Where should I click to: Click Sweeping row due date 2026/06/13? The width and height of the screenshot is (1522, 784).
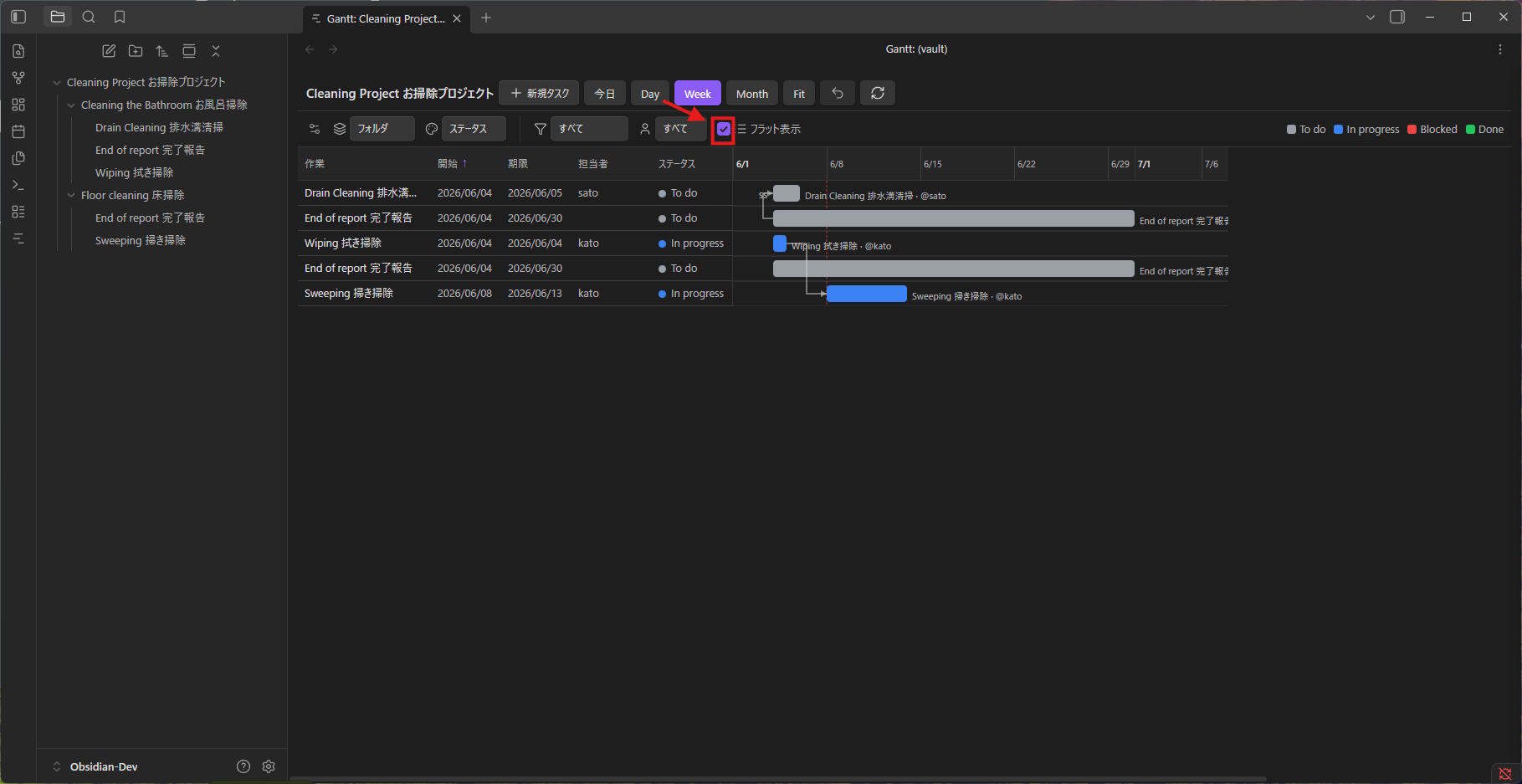click(x=535, y=294)
